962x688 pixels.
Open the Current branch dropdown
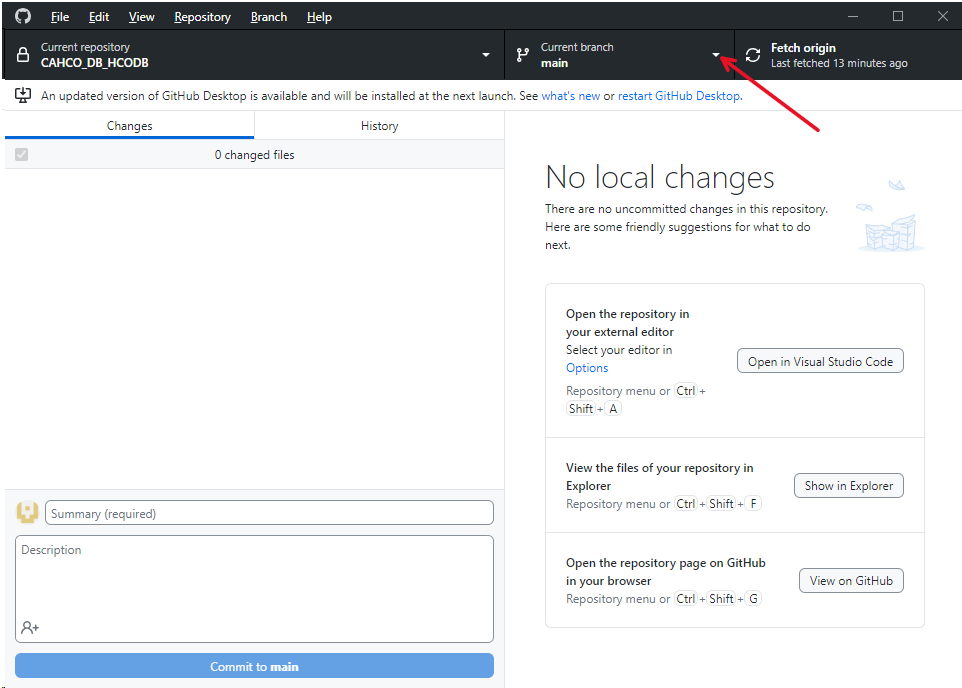716,54
